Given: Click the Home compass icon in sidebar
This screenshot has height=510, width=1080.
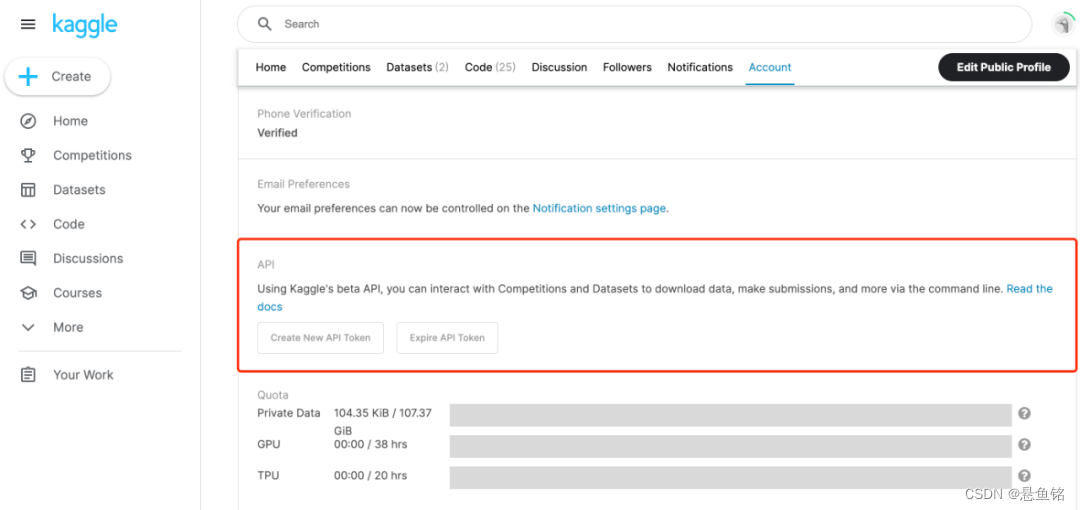Looking at the screenshot, I should point(28,121).
